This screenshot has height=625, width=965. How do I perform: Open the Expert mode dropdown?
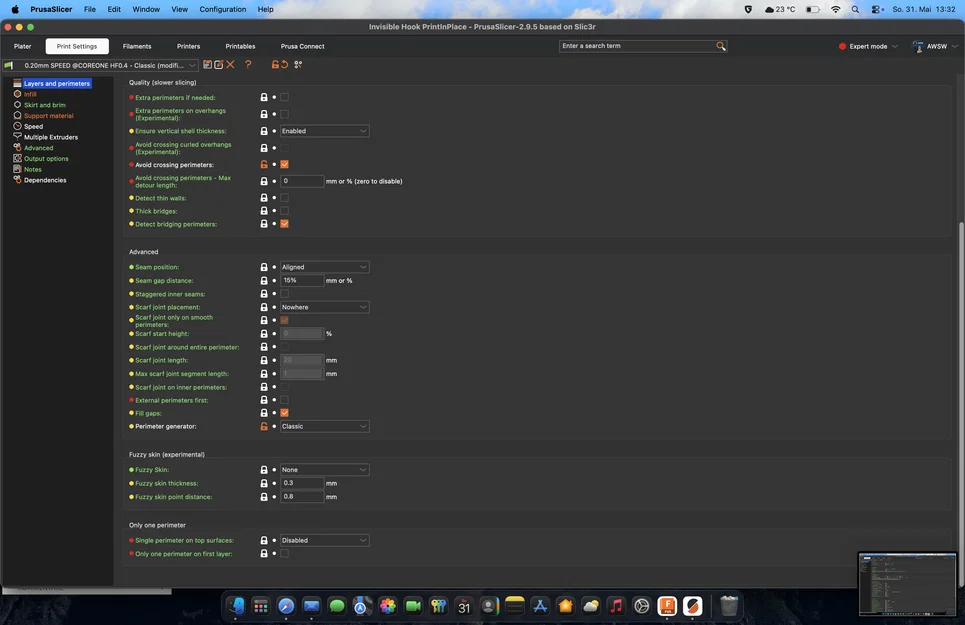pos(868,46)
